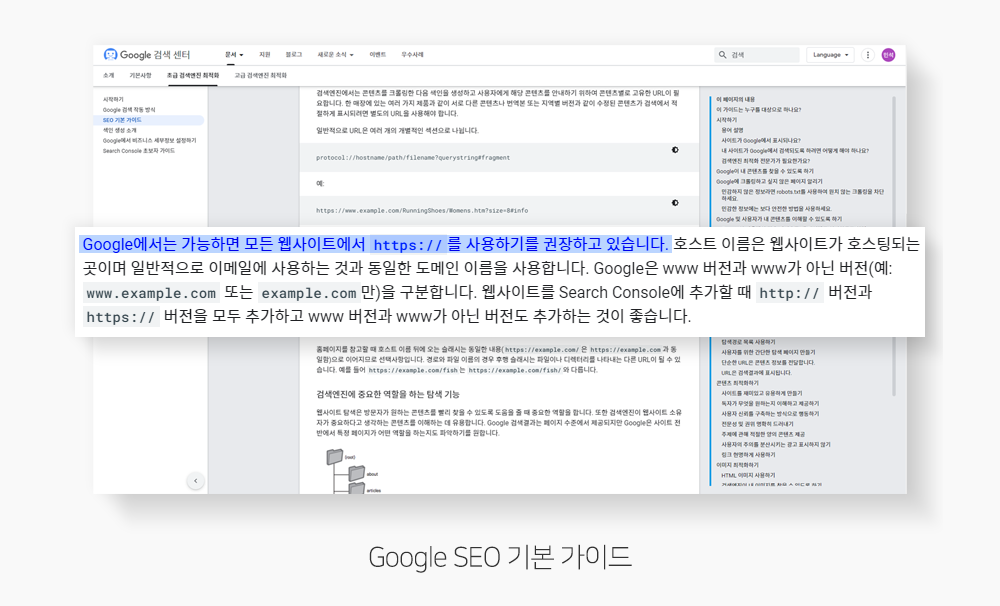Viewport: 1000px width, 606px height.
Task: Click the Google 검색 센터 logo icon
Action: tap(110, 55)
